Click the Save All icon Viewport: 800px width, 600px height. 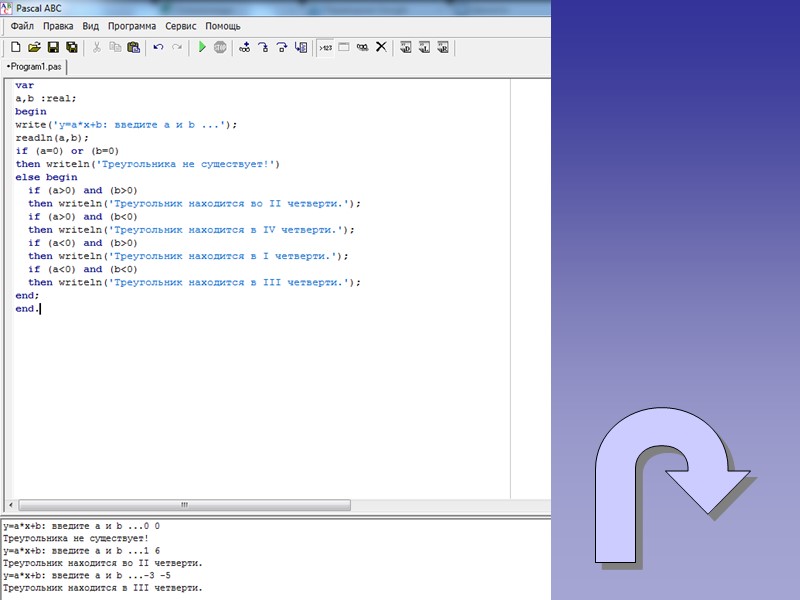coord(72,47)
